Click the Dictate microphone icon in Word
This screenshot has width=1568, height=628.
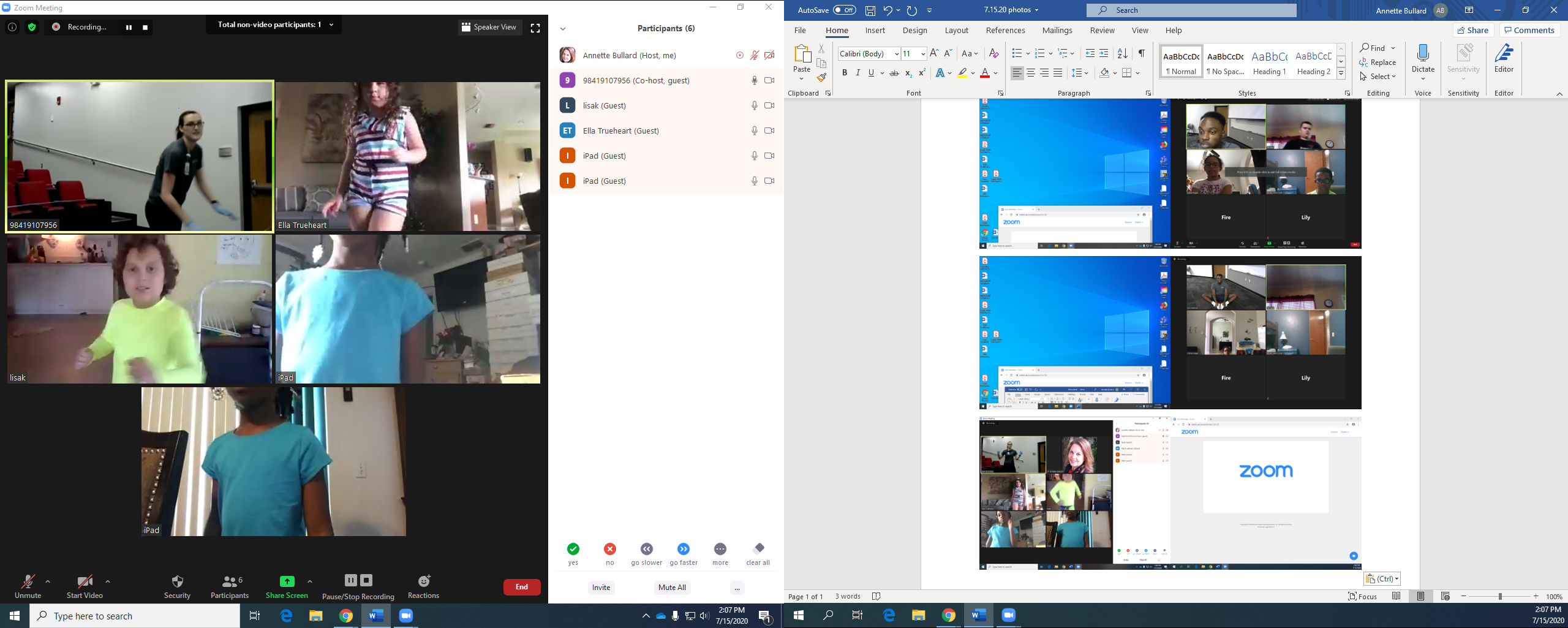(1423, 55)
